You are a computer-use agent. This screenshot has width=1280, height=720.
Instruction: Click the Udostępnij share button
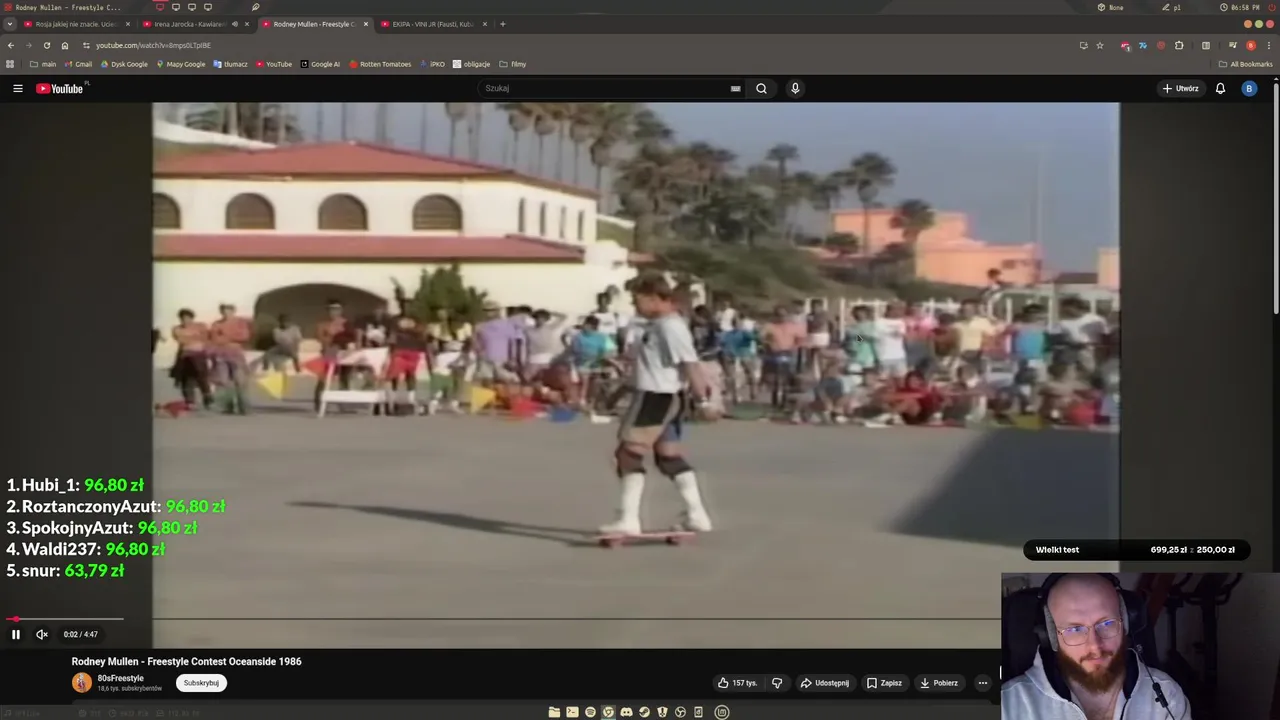[x=825, y=683]
